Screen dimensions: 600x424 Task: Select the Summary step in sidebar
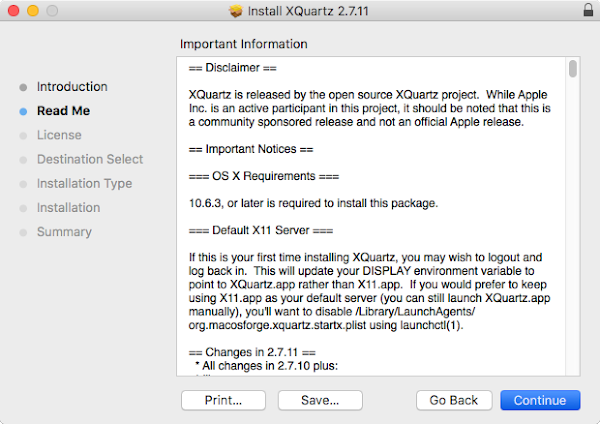coord(64,232)
